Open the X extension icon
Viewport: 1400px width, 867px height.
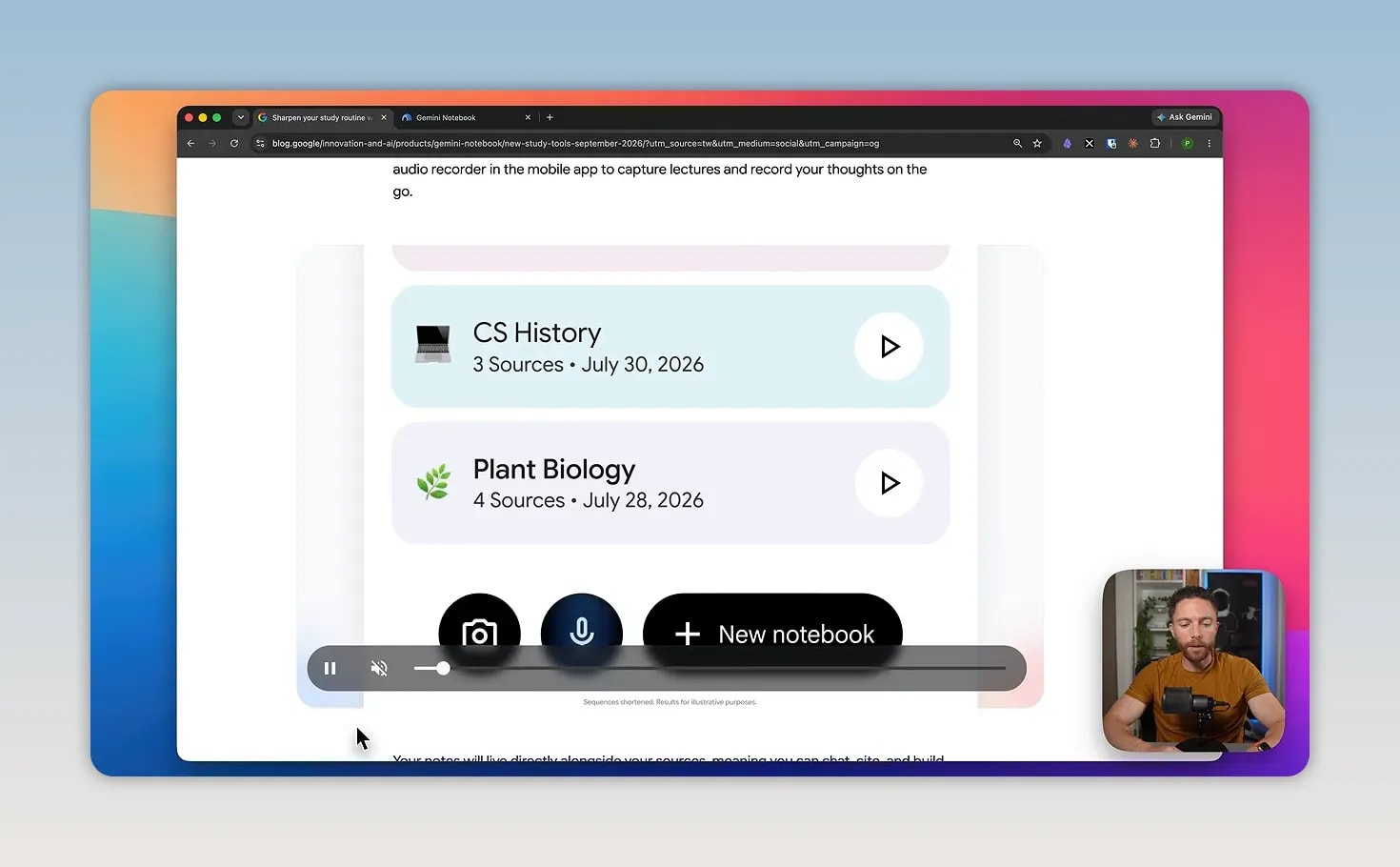(1090, 144)
